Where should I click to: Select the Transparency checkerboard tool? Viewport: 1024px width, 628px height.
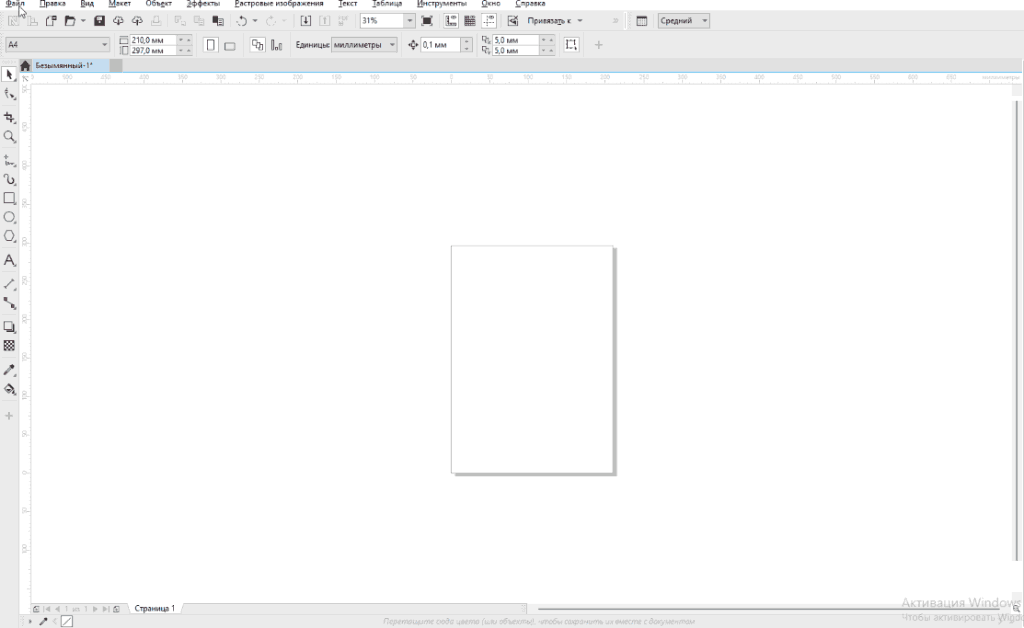click(9, 346)
